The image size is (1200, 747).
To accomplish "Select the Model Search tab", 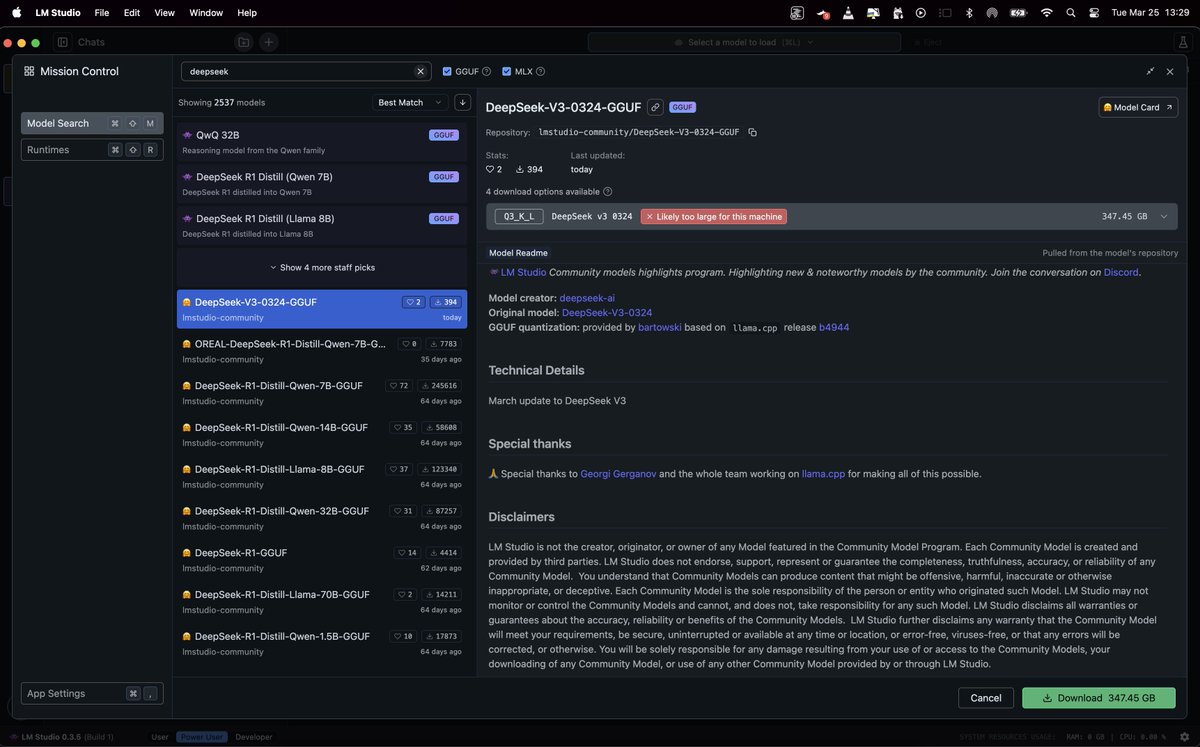I will pos(92,123).
